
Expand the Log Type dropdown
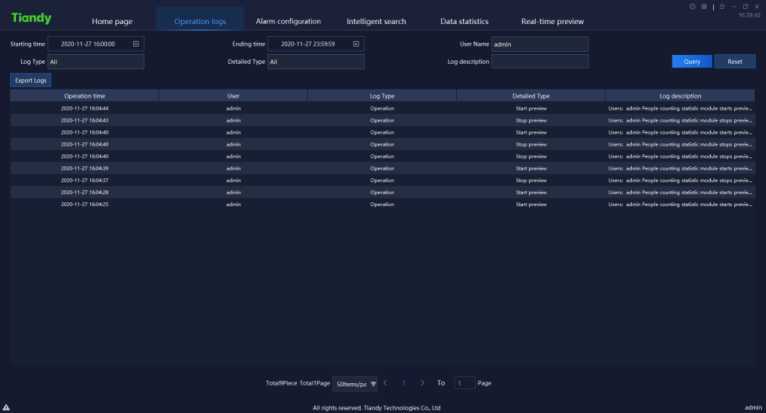click(95, 62)
